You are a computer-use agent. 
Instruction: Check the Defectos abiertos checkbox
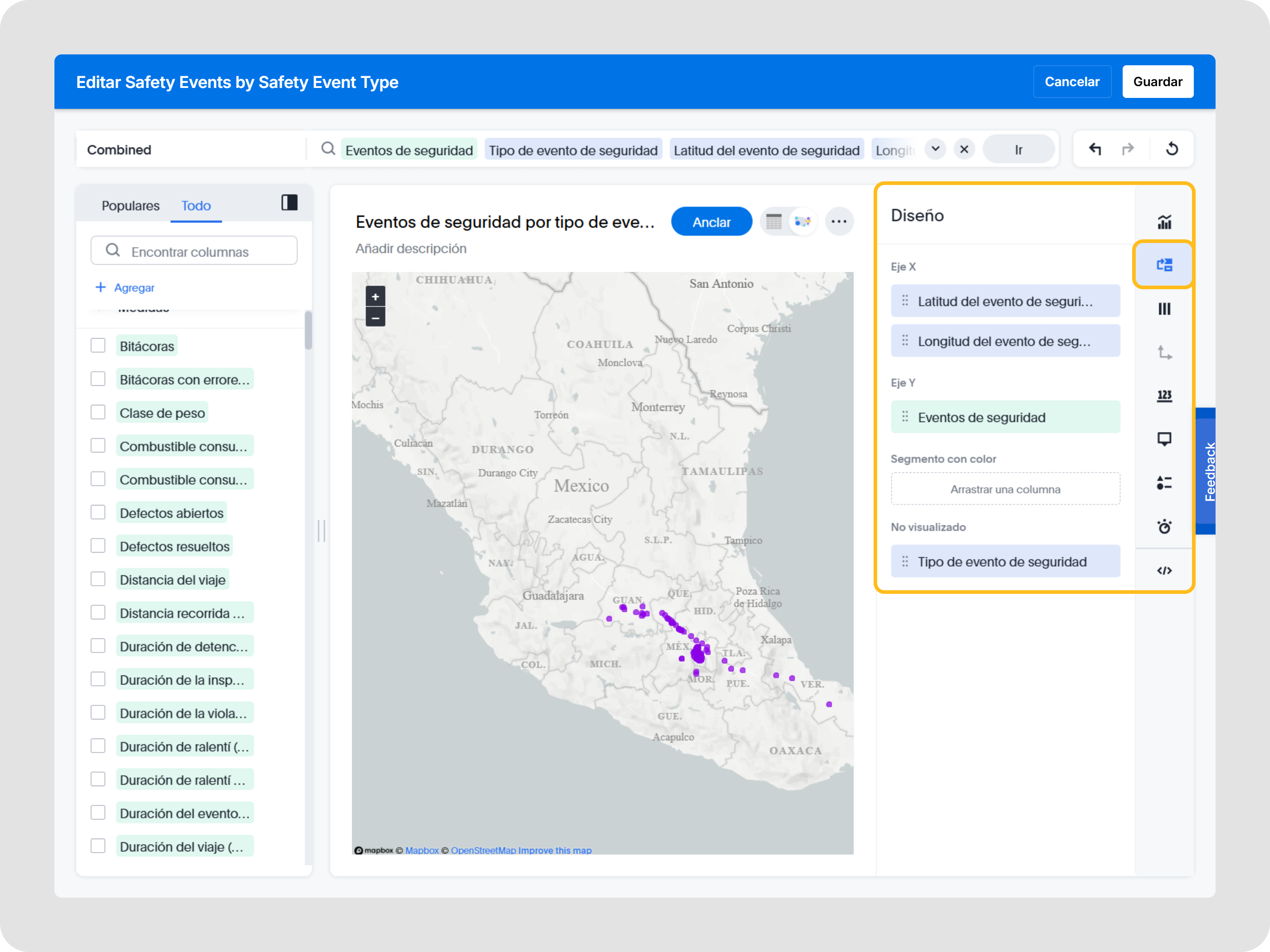pos(98,512)
